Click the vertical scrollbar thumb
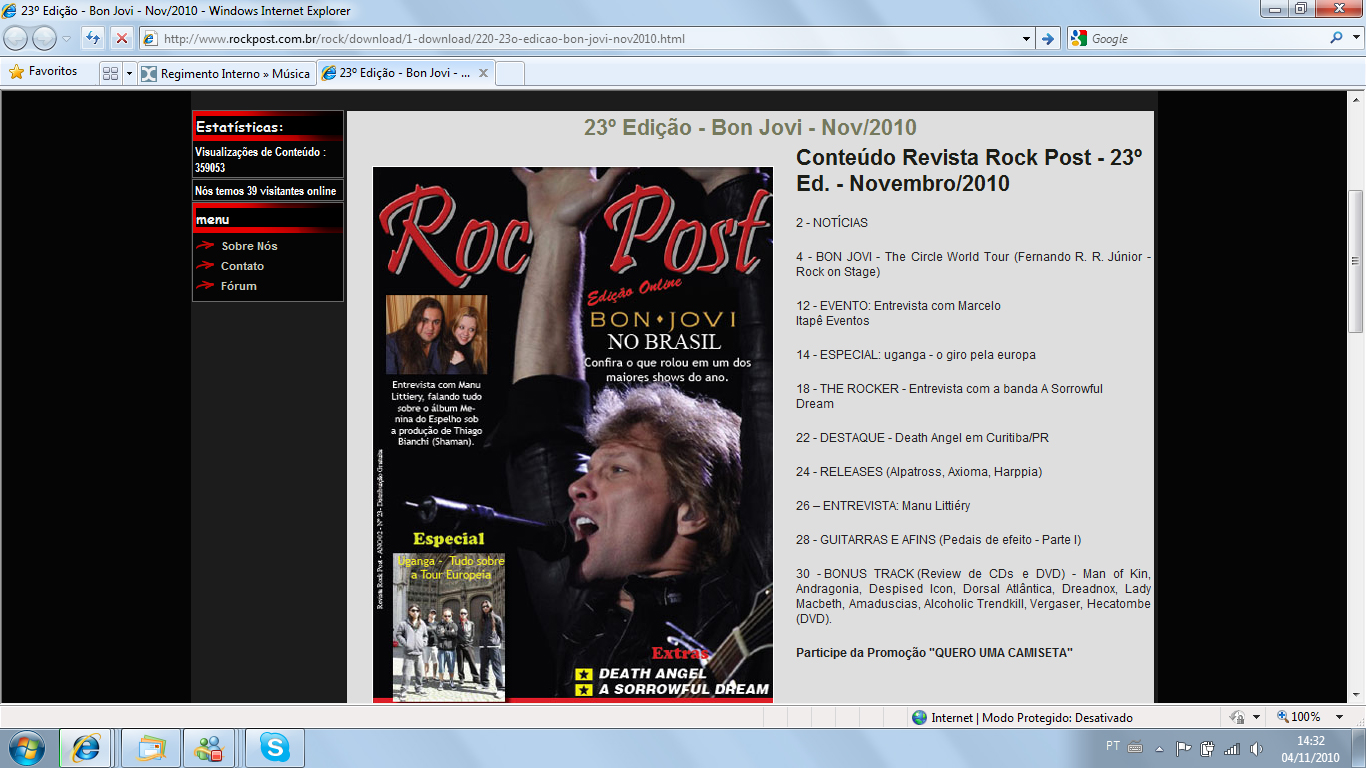 point(1356,262)
